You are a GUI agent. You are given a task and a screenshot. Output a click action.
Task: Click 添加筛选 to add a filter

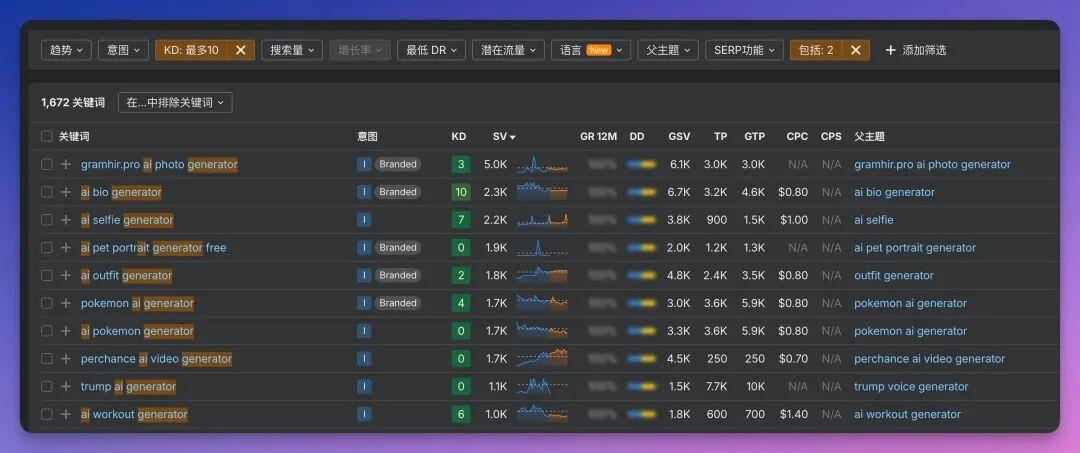tap(915, 50)
